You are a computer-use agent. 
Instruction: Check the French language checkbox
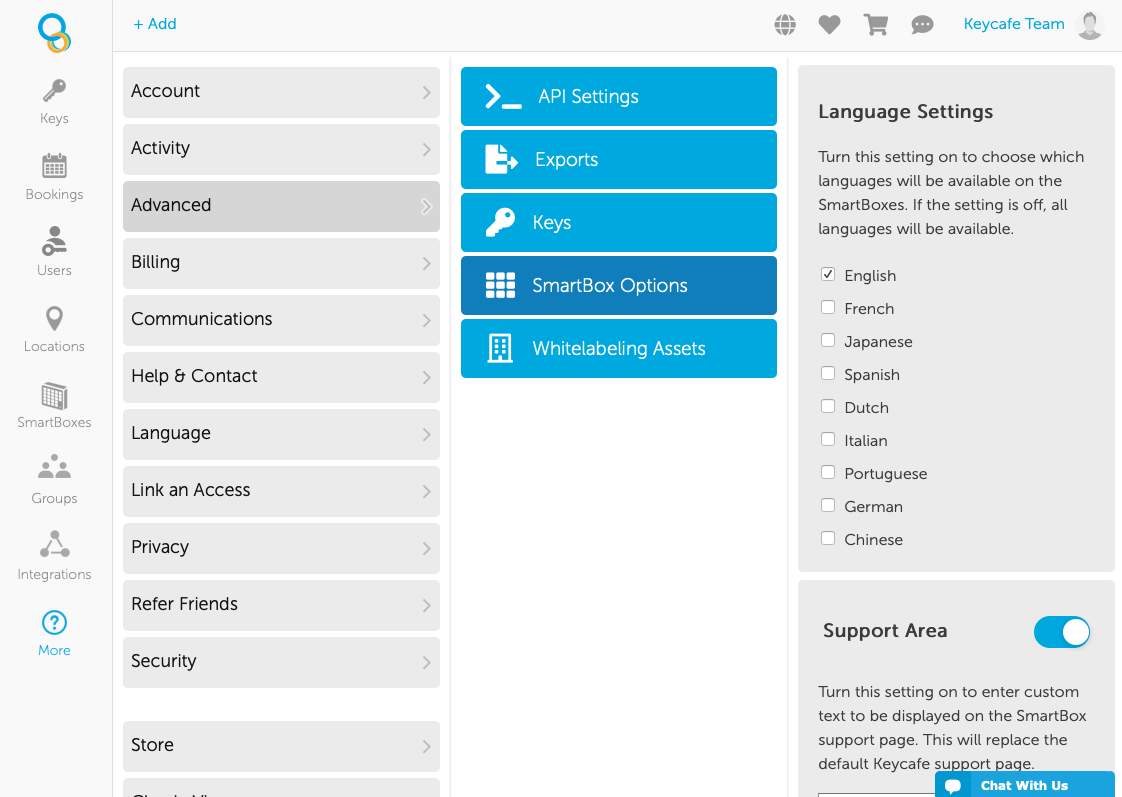828,307
